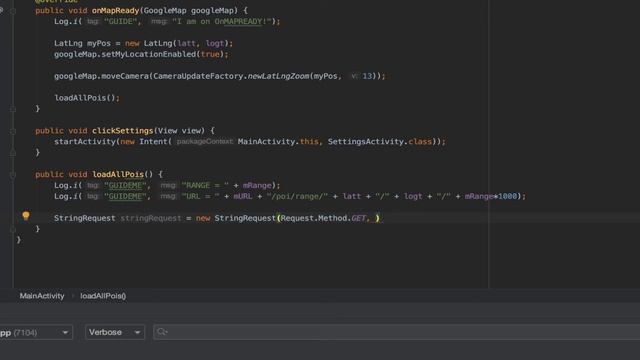
Task: Collapse the onMapReady method via gutter fold marker
Action: (13, 11)
